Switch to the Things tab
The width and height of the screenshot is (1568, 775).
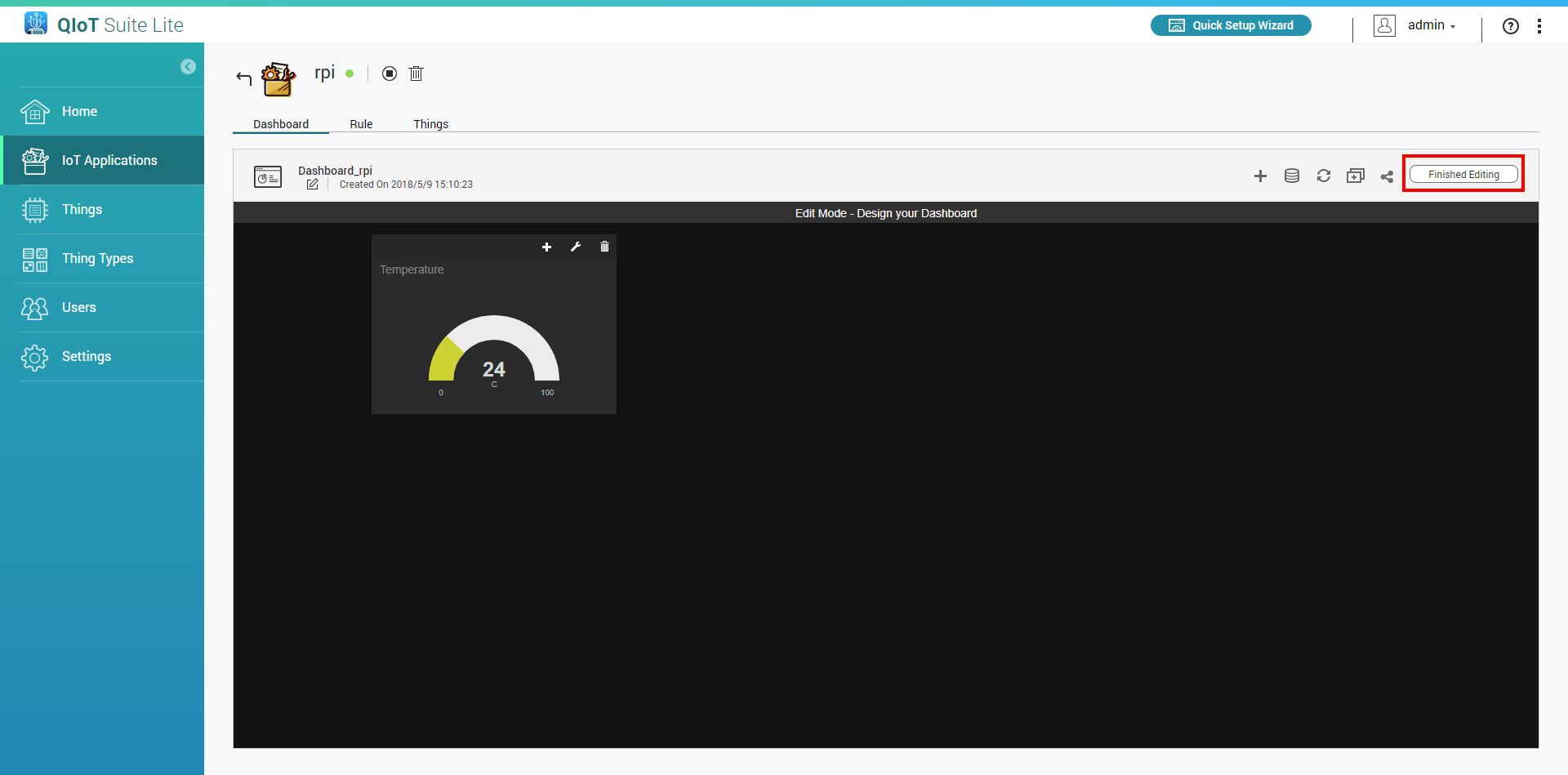[430, 124]
